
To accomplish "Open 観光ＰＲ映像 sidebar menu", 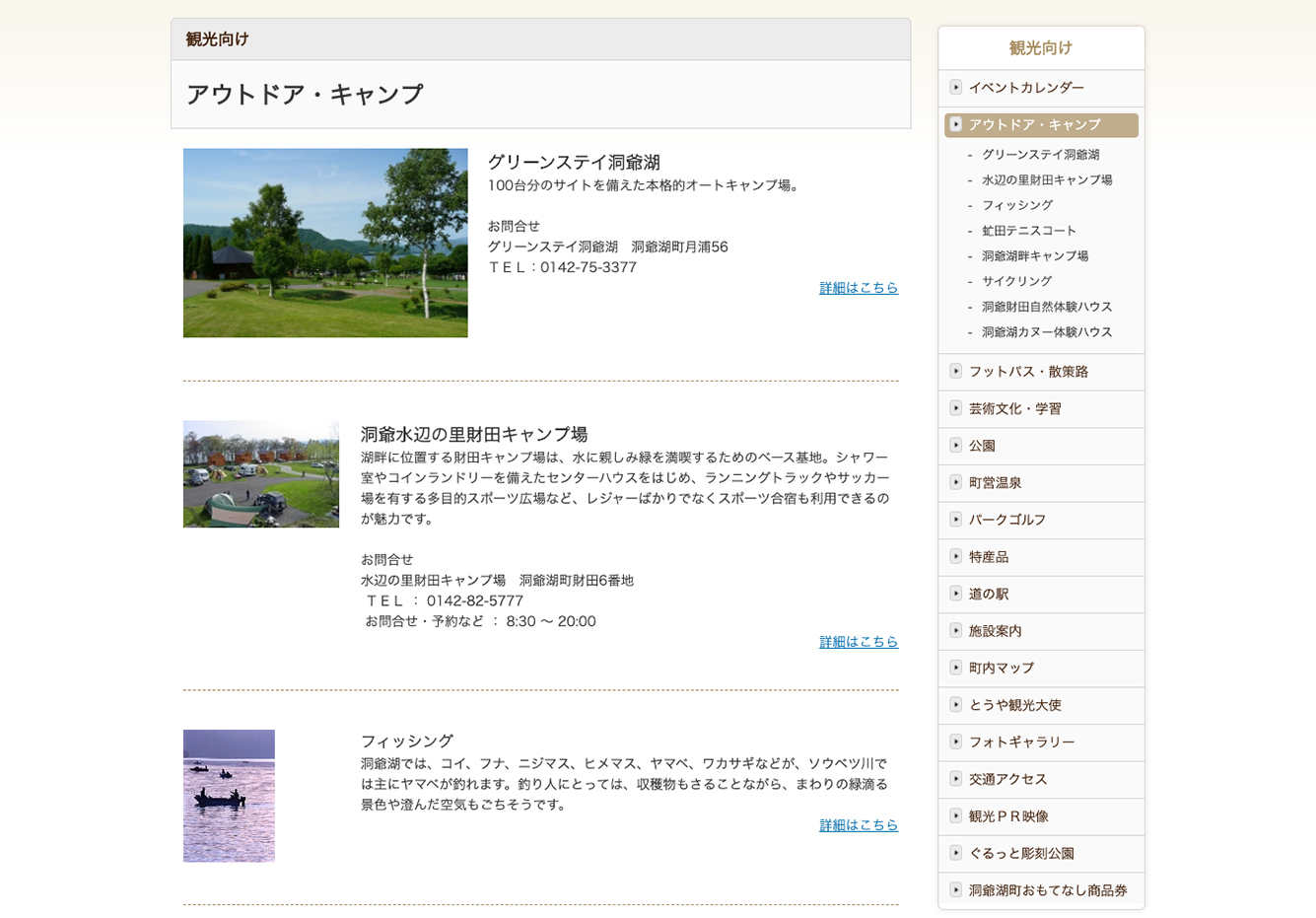I will [1041, 816].
